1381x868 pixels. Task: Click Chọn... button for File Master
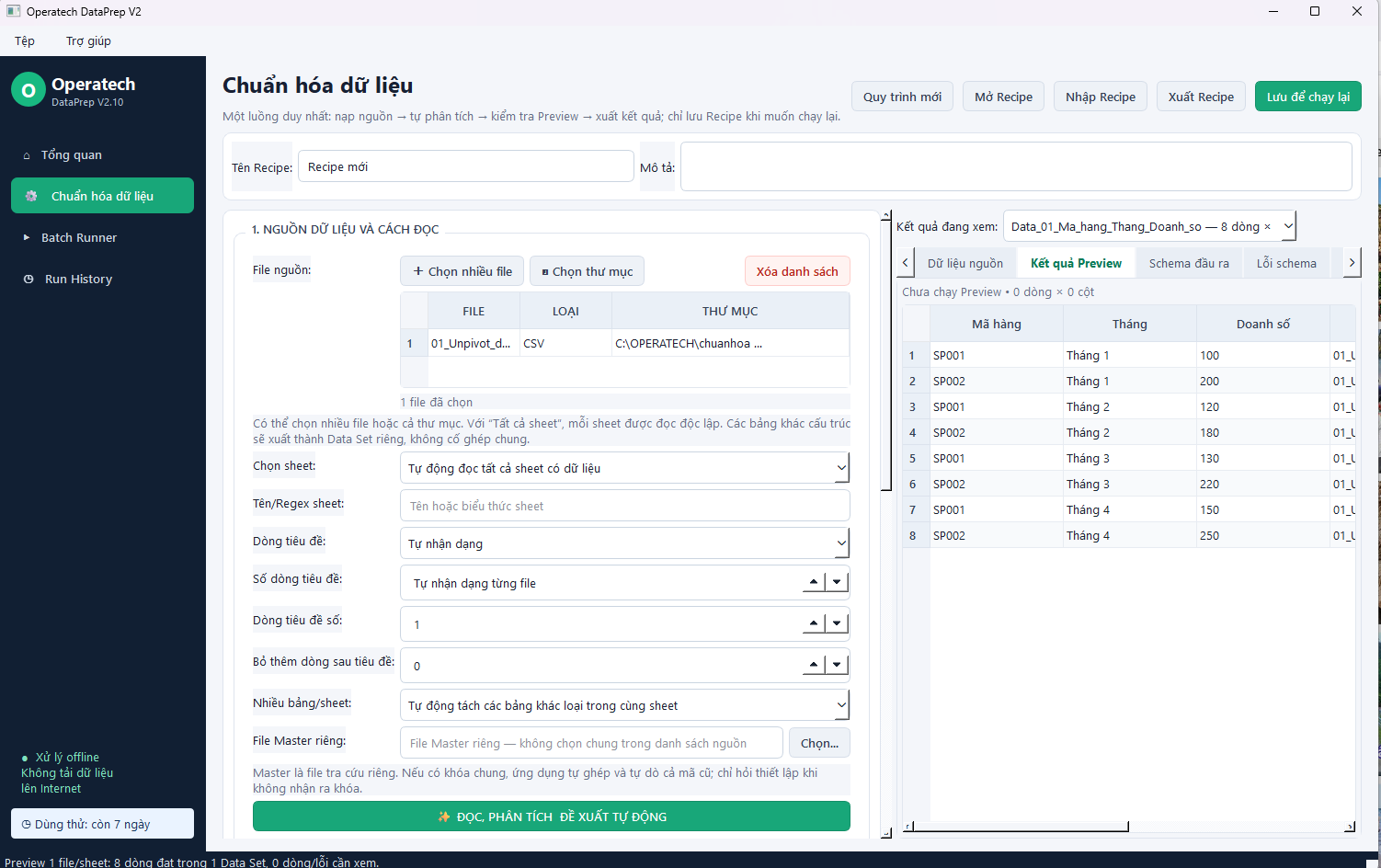click(819, 743)
